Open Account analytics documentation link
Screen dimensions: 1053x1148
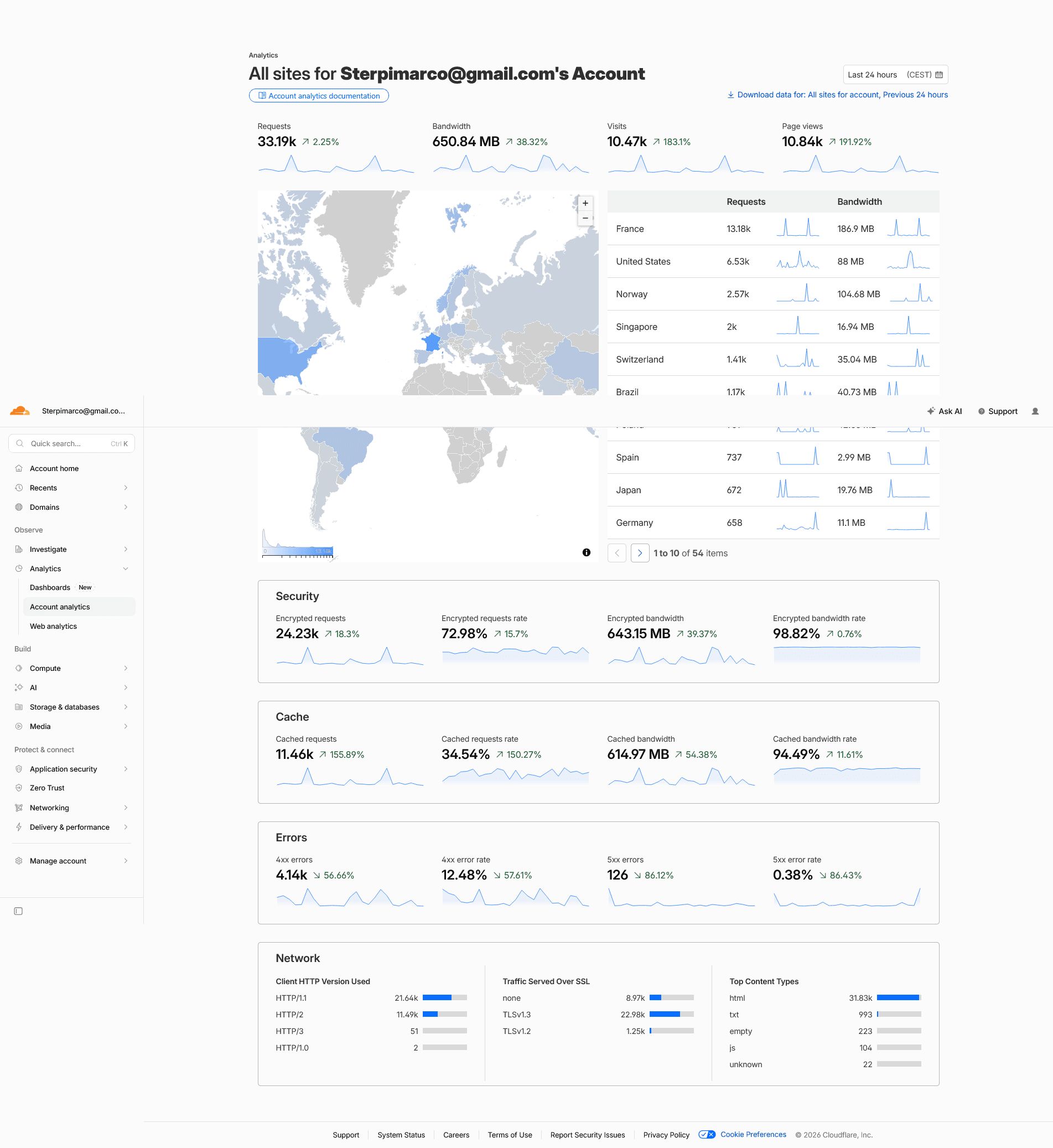pyautogui.click(x=319, y=96)
